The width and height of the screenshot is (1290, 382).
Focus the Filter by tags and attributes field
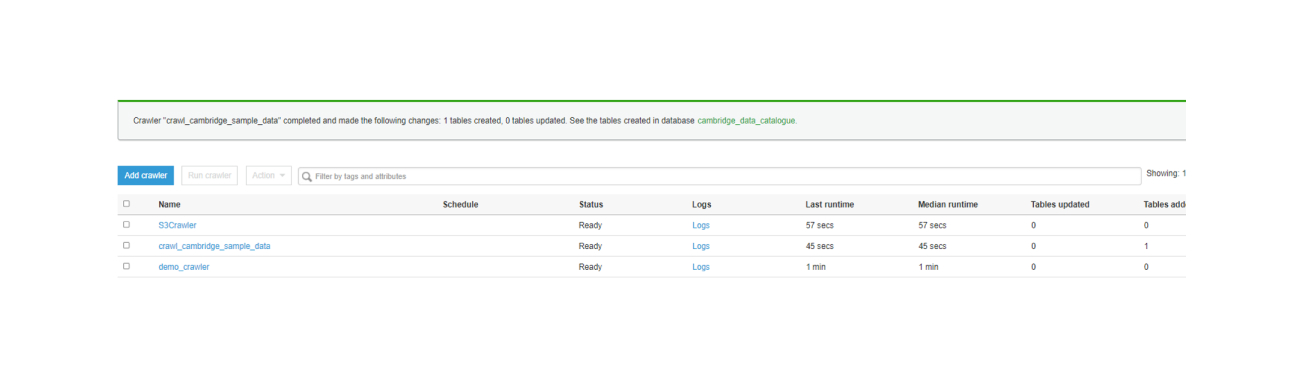[x=719, y=176]
